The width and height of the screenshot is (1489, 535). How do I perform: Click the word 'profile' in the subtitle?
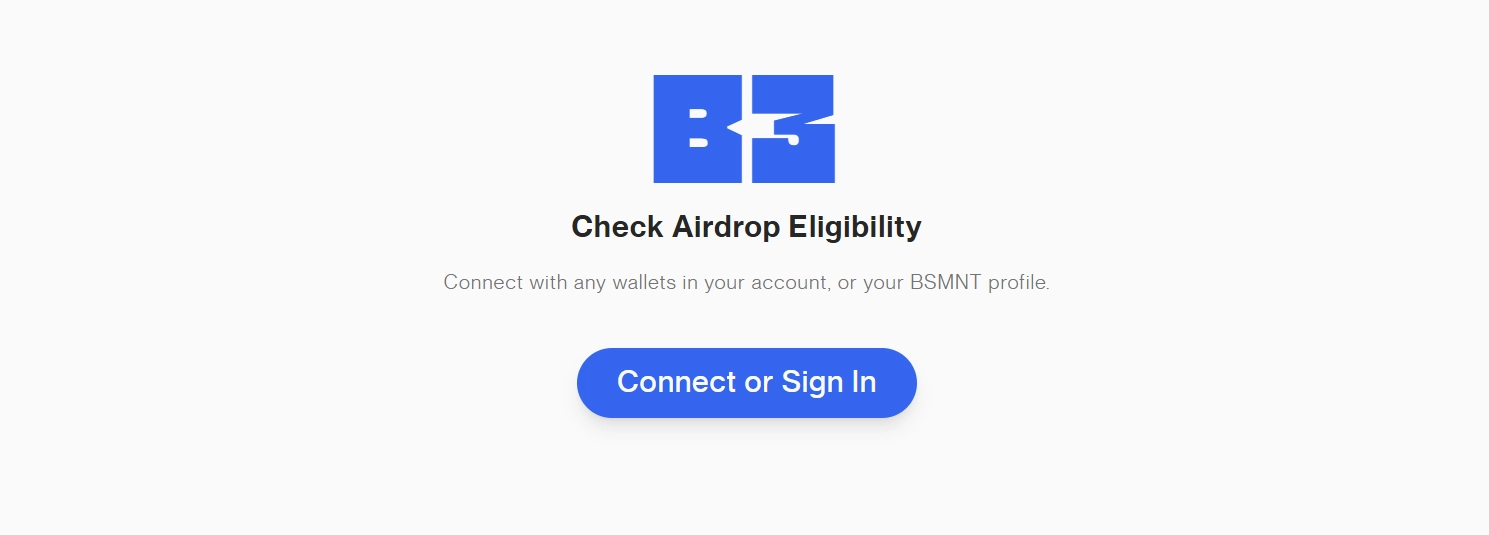pyautogui.click(x=1018, y=283)
